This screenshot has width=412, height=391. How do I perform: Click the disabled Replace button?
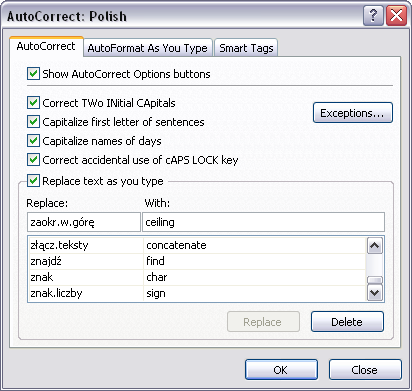(263, 322)
